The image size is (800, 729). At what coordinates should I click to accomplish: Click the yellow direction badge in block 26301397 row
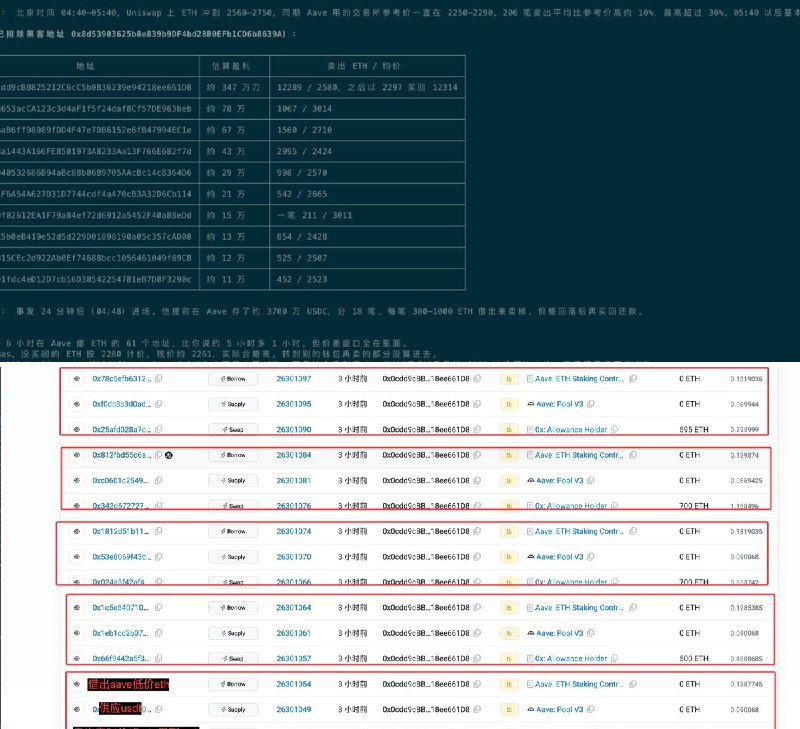[509, 379]
